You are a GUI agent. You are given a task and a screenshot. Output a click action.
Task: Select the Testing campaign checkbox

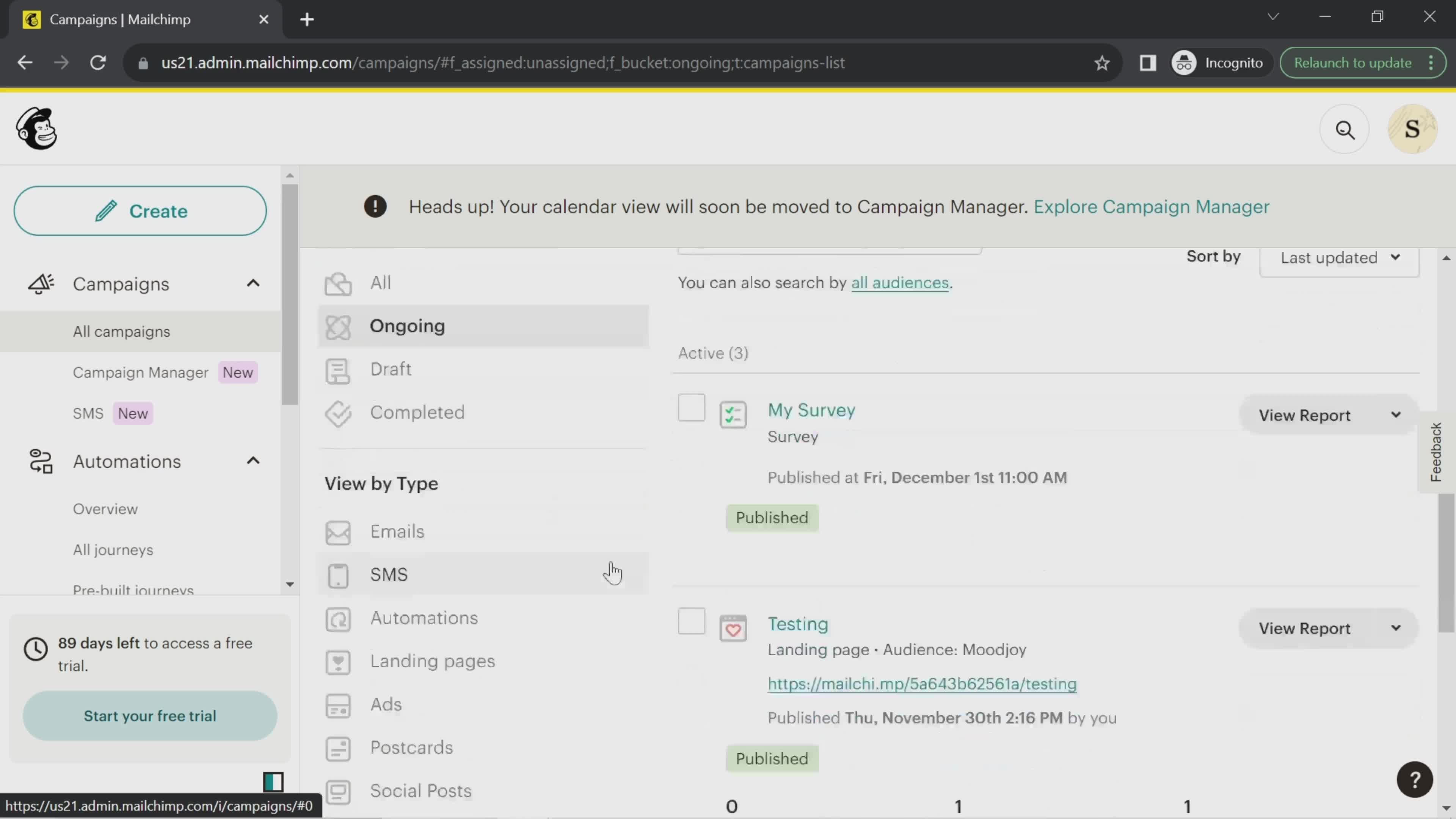(691, 621)
